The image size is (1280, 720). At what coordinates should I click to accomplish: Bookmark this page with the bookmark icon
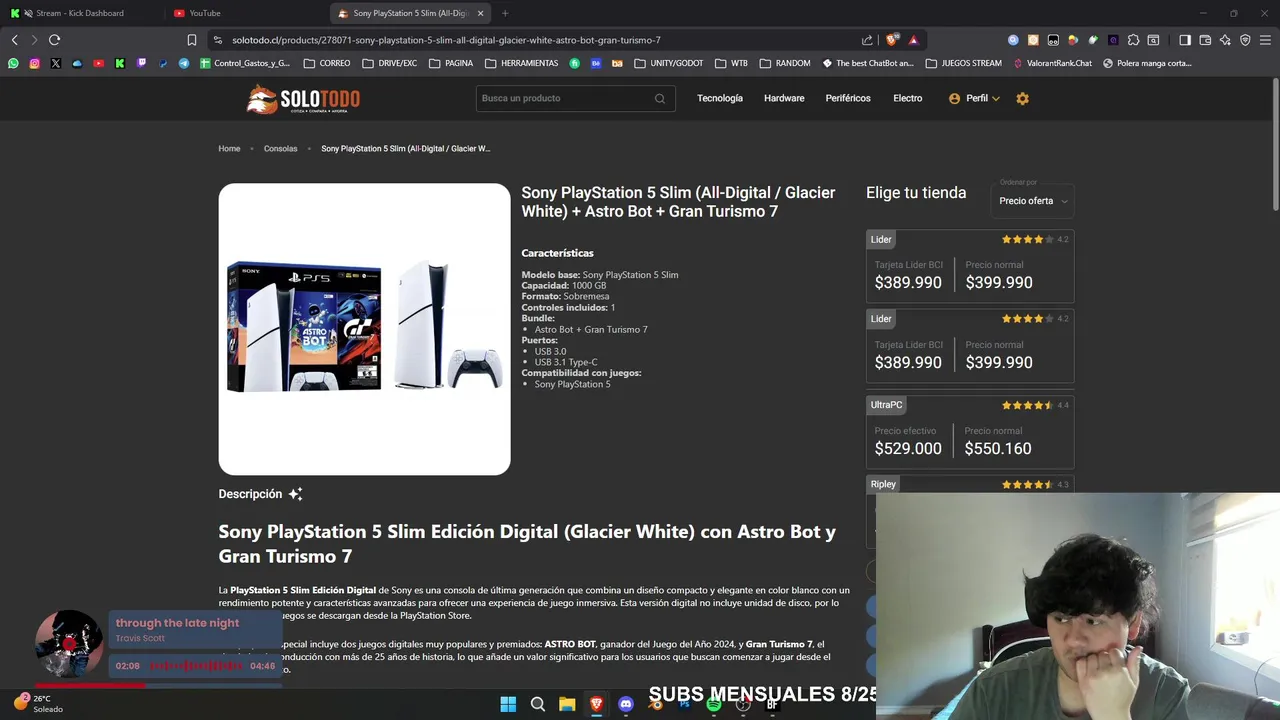point(191,40)
